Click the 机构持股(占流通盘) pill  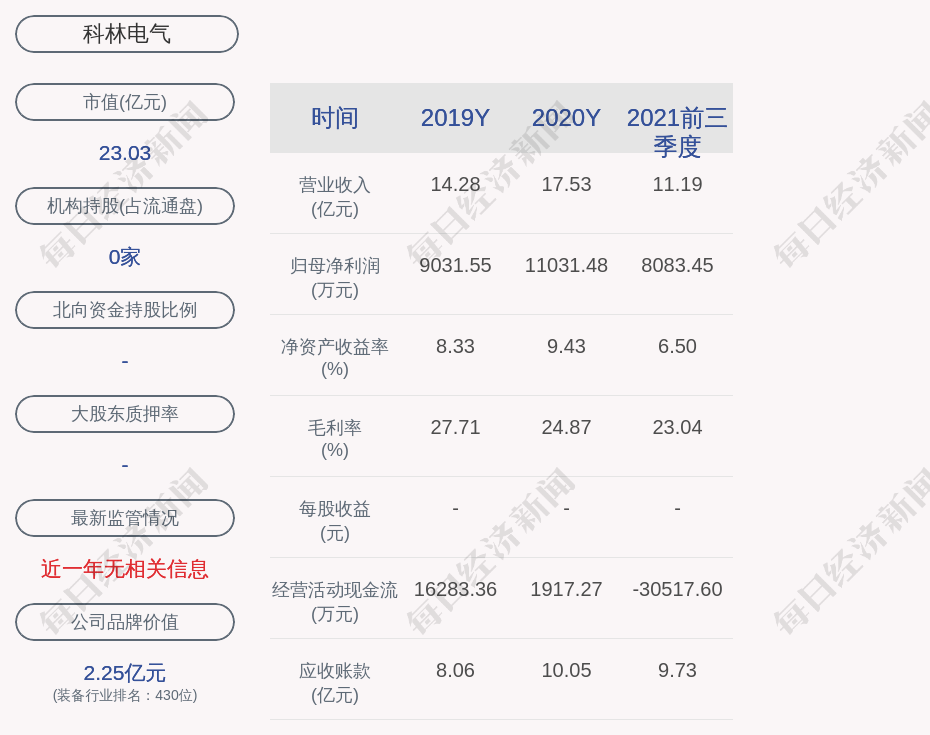click(x=125, y=206)
